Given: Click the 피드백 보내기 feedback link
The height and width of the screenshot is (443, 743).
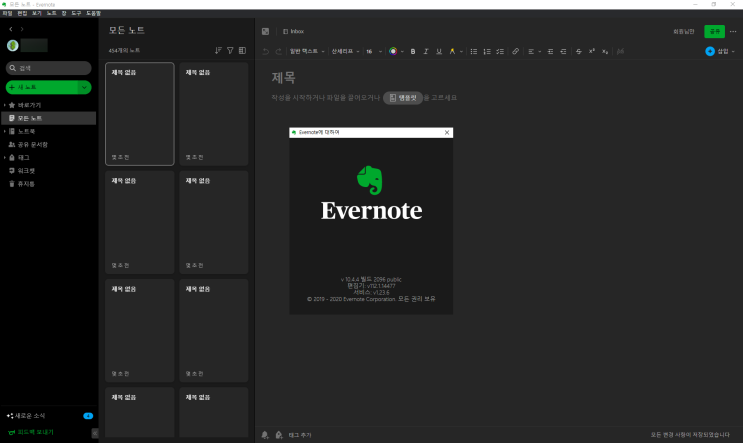Looking at the screenshot, I should pos(31,432).
